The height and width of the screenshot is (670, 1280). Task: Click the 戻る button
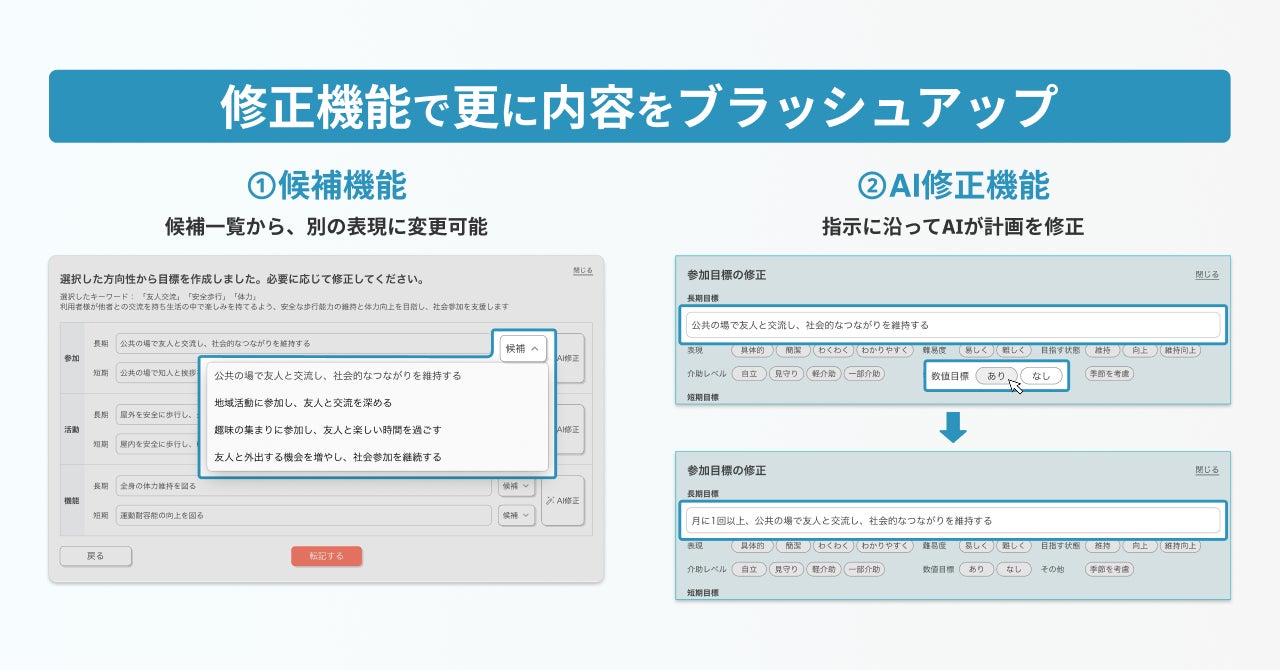pos(95,556)
